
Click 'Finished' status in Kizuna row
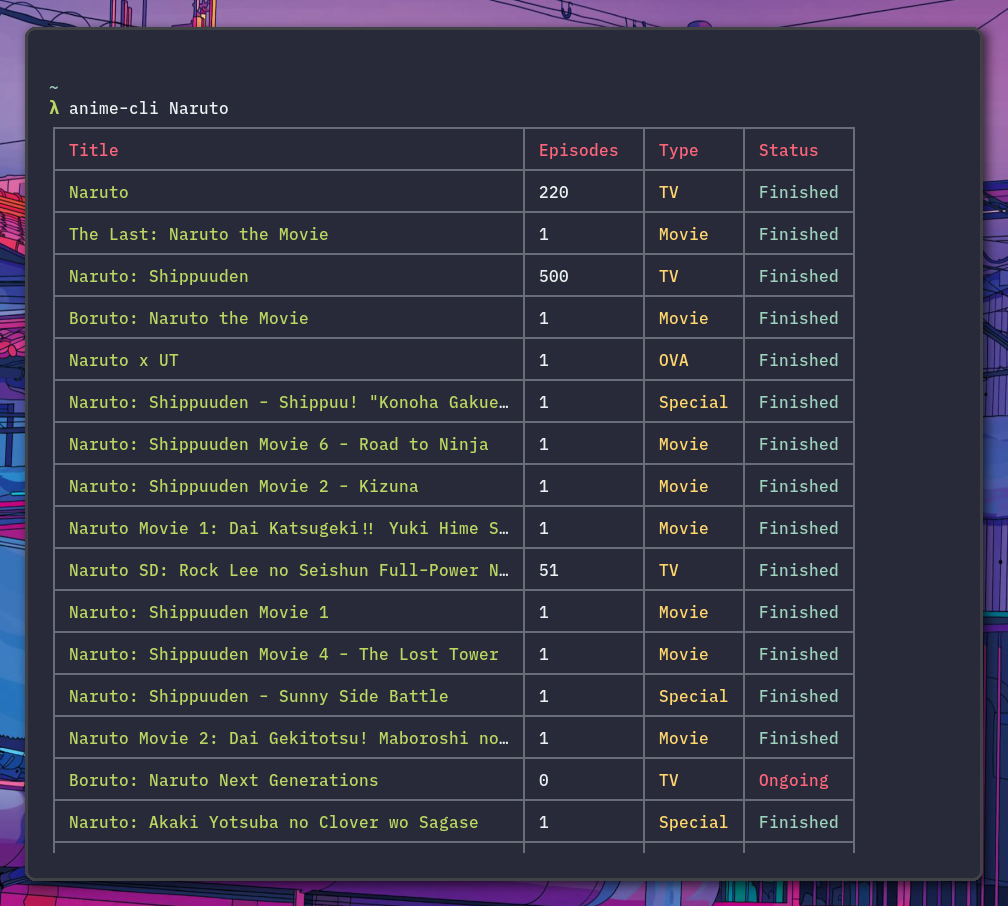[798, 486]
